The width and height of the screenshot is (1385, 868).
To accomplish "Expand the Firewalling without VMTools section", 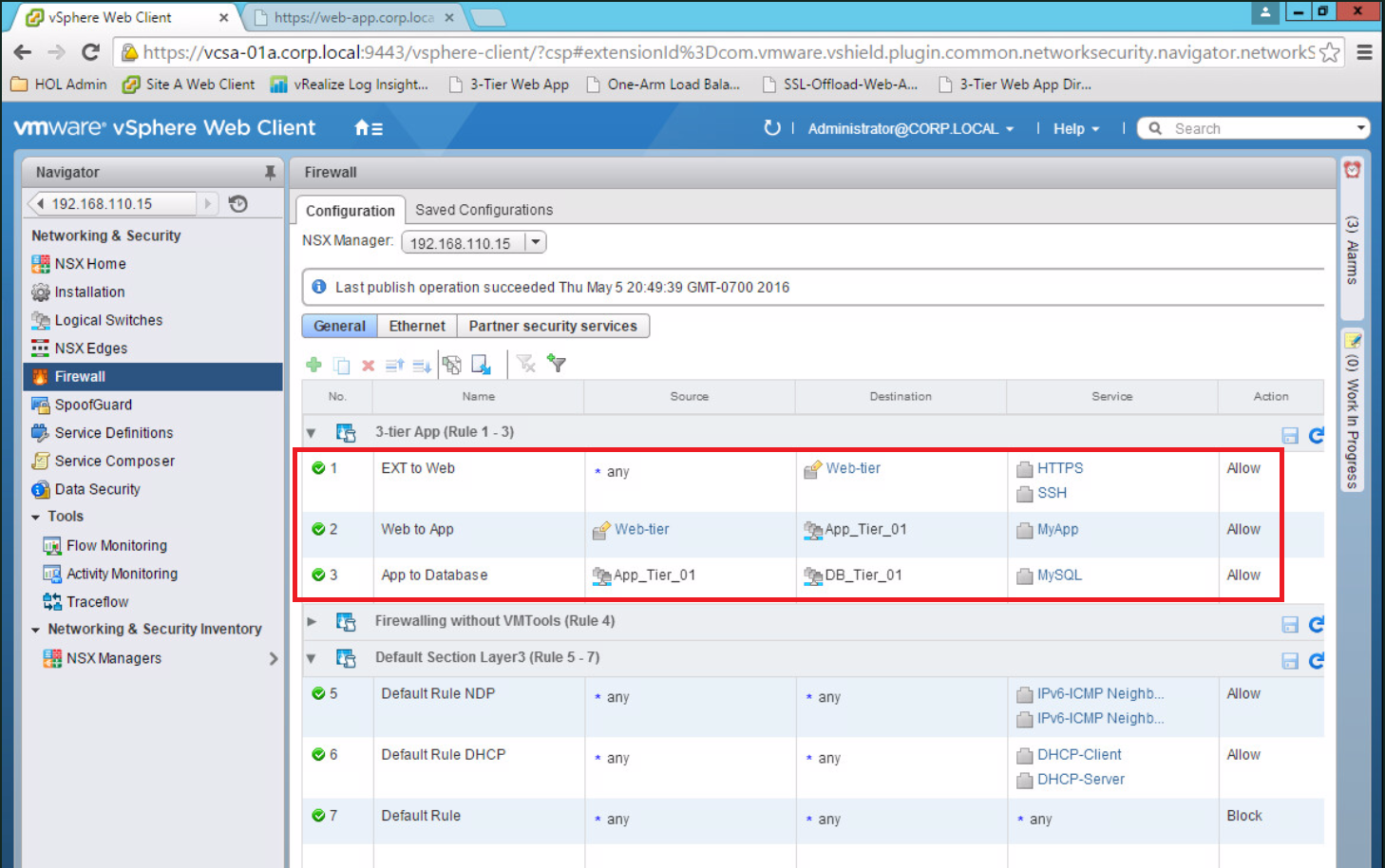I will pyautogui.click(x=311, y=621).
